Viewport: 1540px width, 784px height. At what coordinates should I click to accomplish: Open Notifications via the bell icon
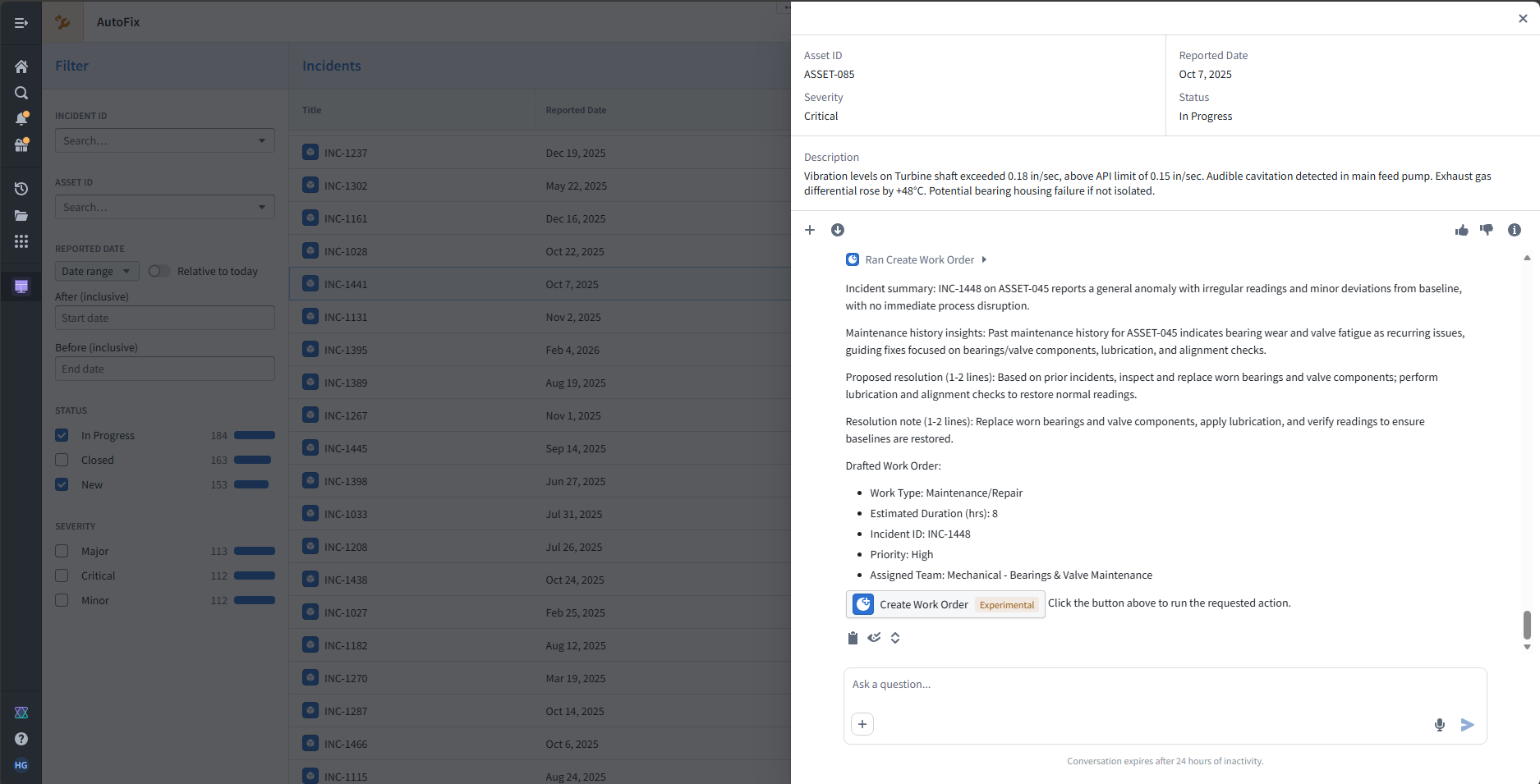pyautogui.click(x=21, y=118)
